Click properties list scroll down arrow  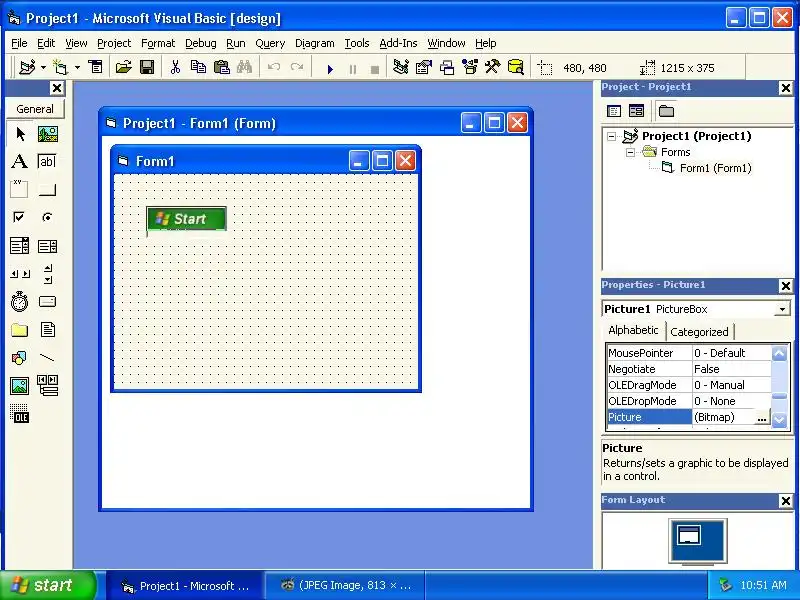(779, 420)
